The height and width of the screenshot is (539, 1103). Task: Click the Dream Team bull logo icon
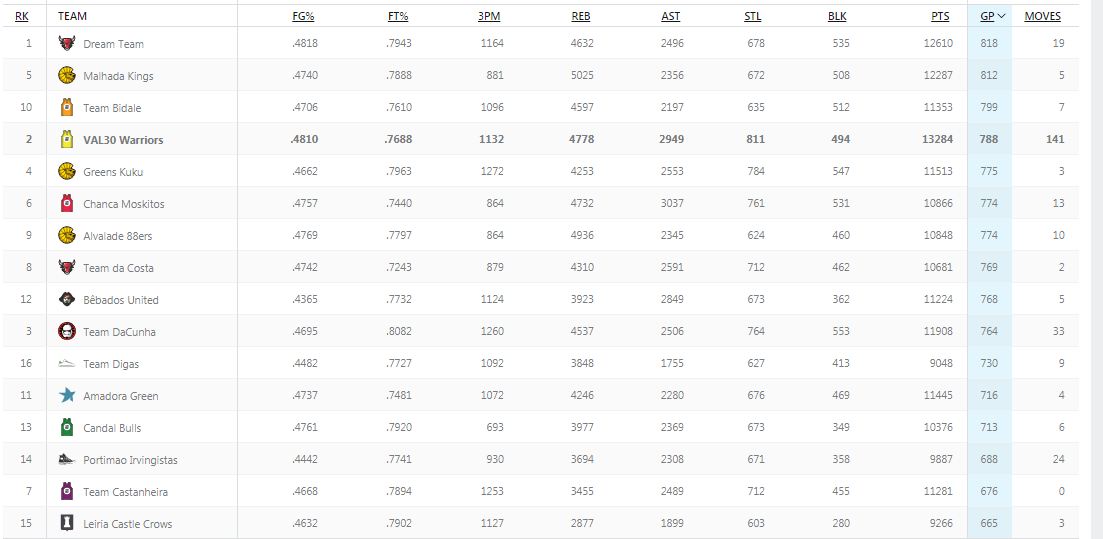(x=67, y=43)
